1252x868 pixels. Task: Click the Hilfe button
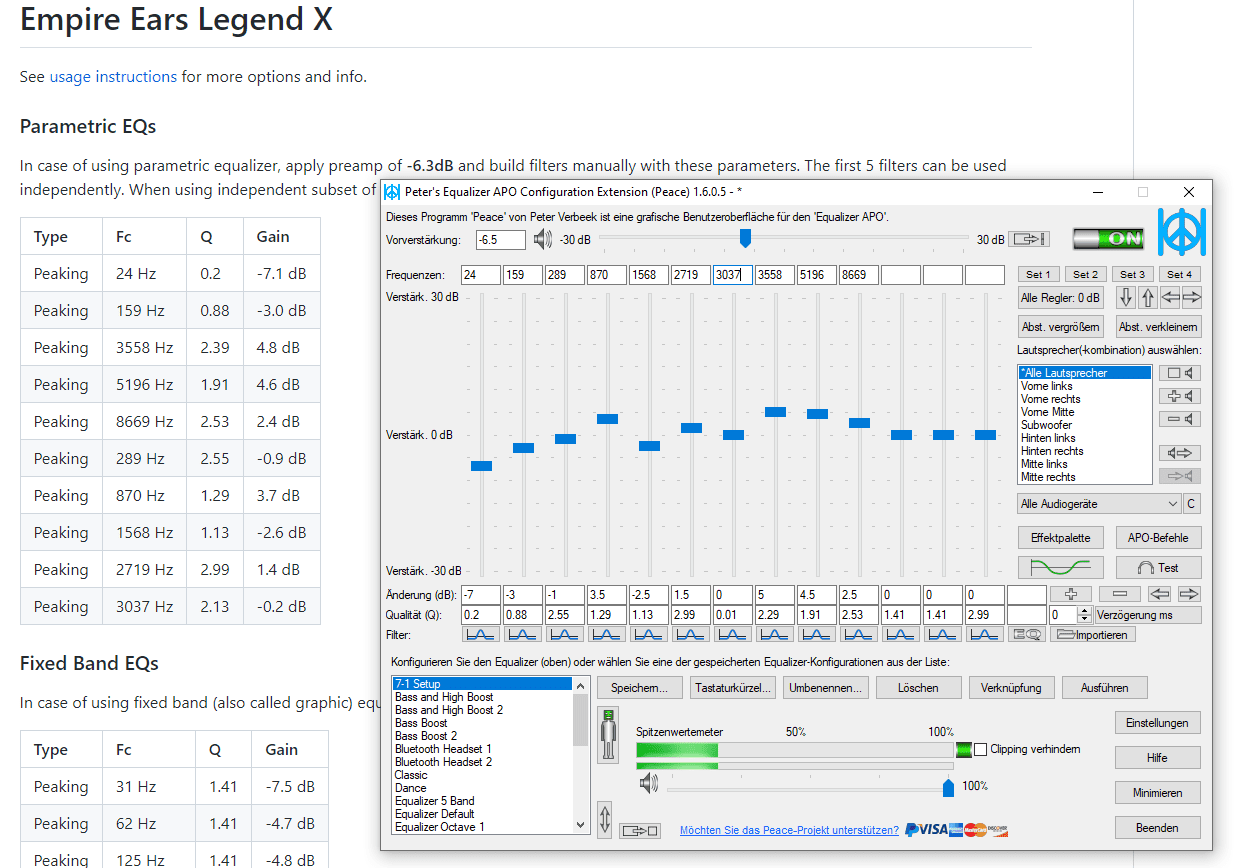1157,758
